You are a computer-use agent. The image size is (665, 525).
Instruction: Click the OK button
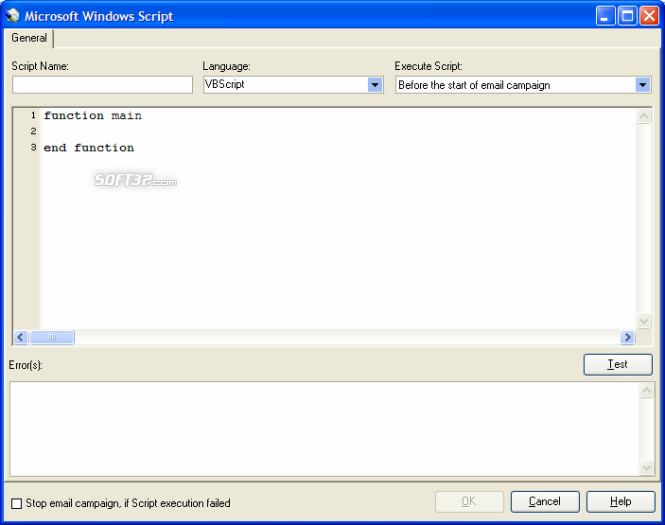click(x=469, y=502)
